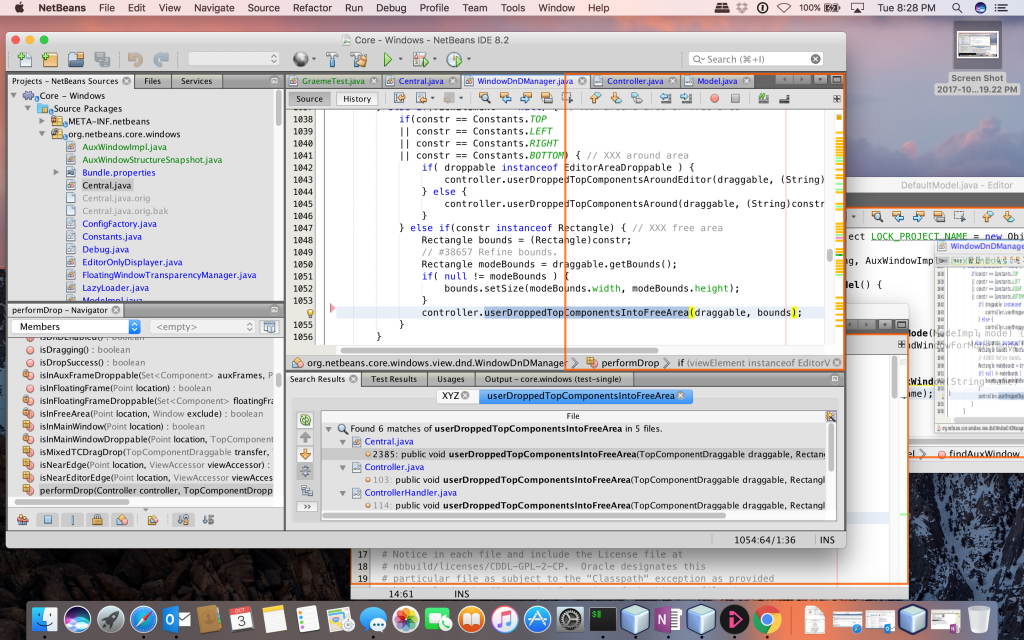Click the Build Project hammer icon

(332, 59)
